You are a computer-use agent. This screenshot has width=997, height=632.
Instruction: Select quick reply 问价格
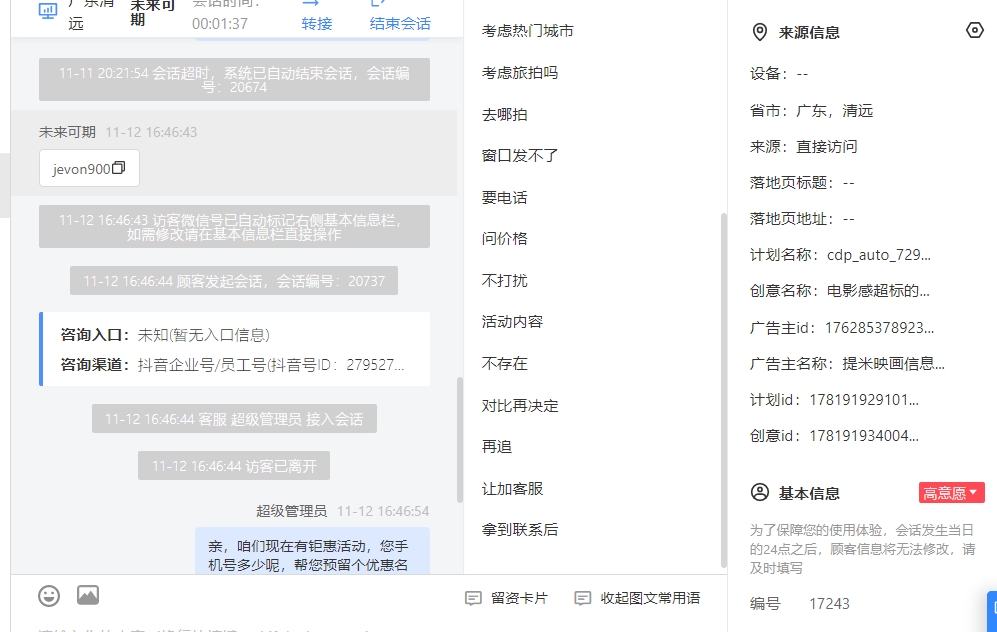[505, 238]
